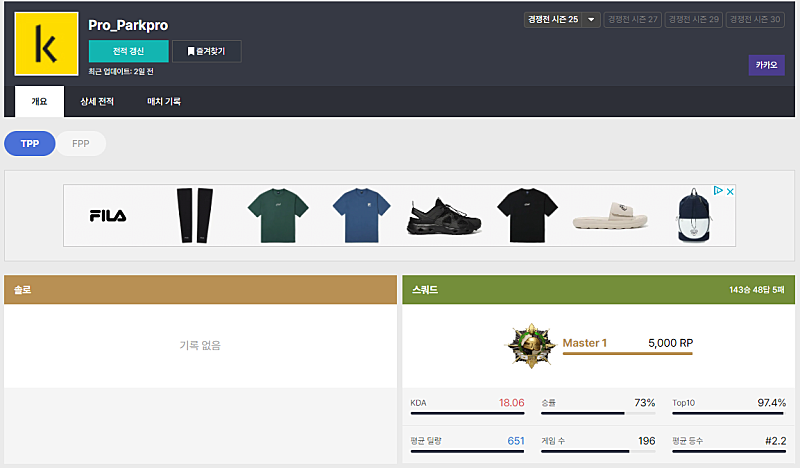The width and height of the screenshot is (800, 468).
Task: Click the 평균 딜량 651 value
Action: coord(516,440)
